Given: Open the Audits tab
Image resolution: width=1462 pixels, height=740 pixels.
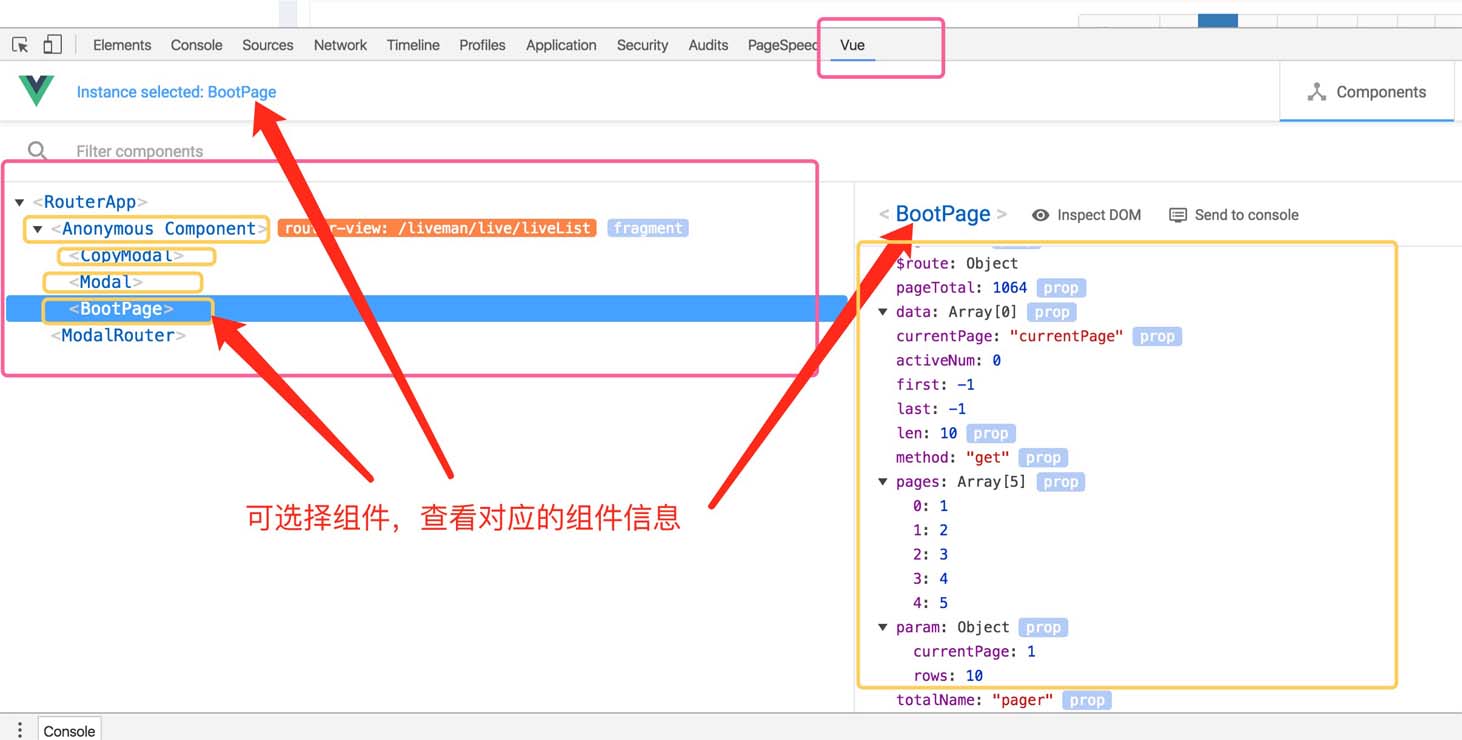Looking at the screenshot, I should point(708,45).
